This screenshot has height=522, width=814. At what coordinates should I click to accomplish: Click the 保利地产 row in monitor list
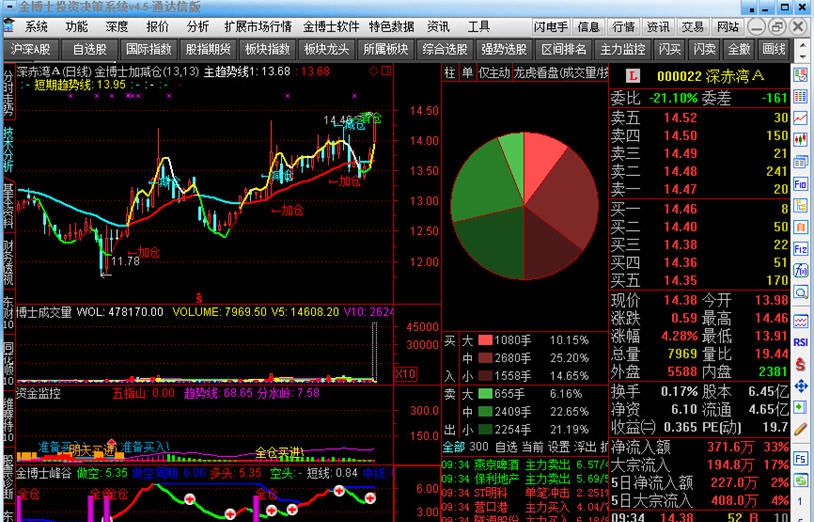pyautogui.click(x=524, y=478)
